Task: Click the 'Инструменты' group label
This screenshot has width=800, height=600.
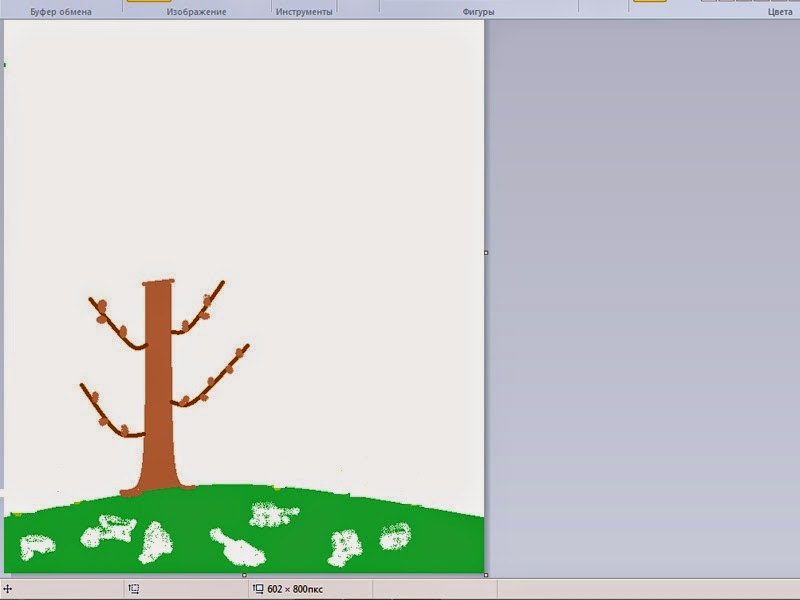Action: [304, 12]
